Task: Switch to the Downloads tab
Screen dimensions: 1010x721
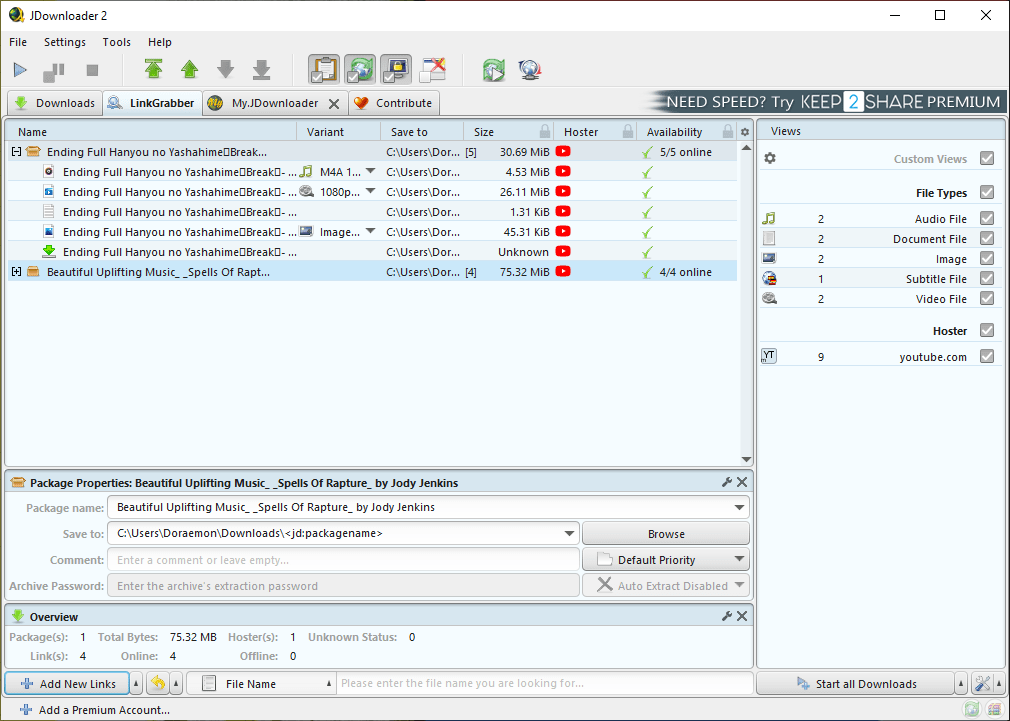Action: 55,102
